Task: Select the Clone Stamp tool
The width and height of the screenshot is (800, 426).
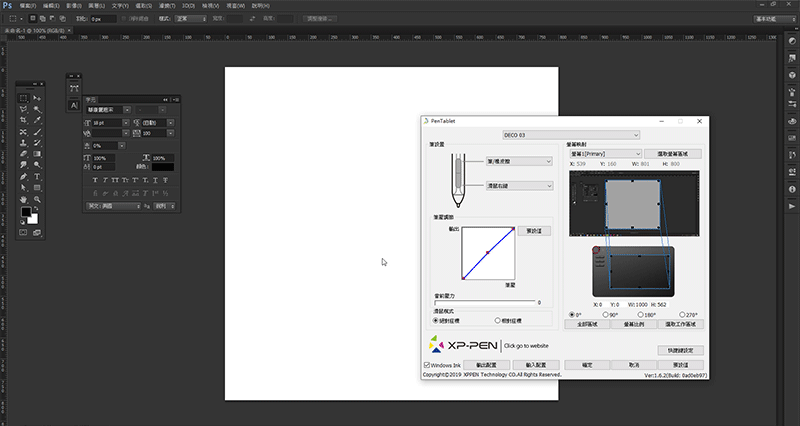Action: click(23, 143)
